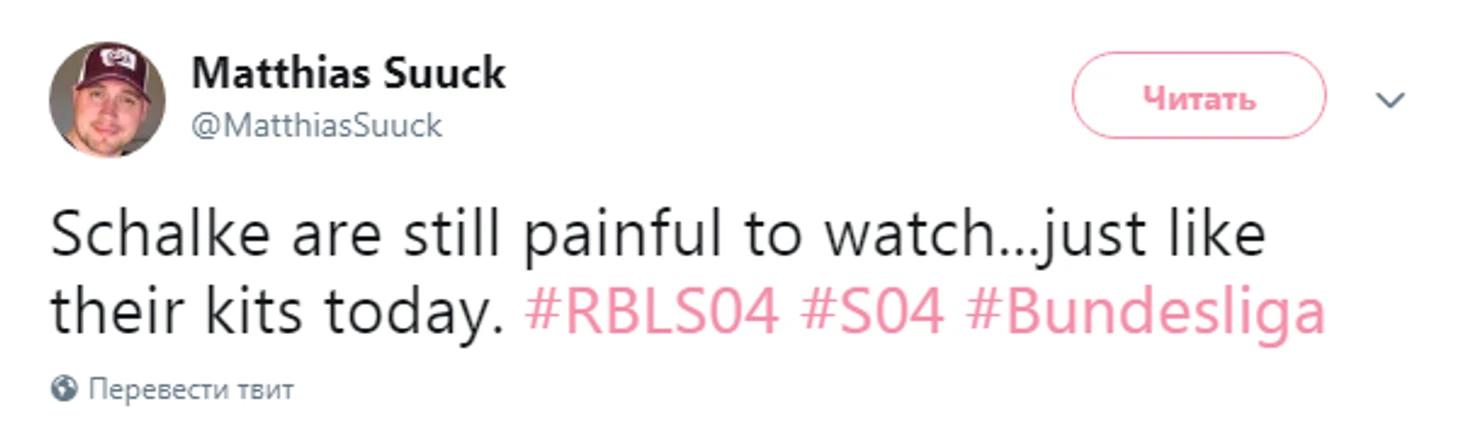Click the Читать follow button

pyautogui.click(x=1199, y=99)
